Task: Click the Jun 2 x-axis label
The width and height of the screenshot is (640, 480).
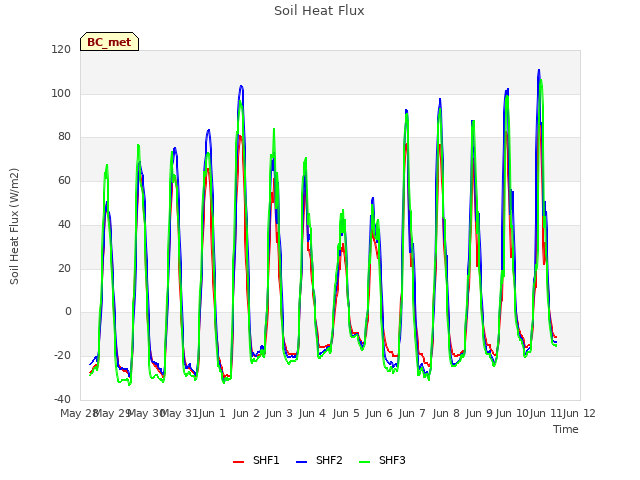Action: click(x=246, y=413)
